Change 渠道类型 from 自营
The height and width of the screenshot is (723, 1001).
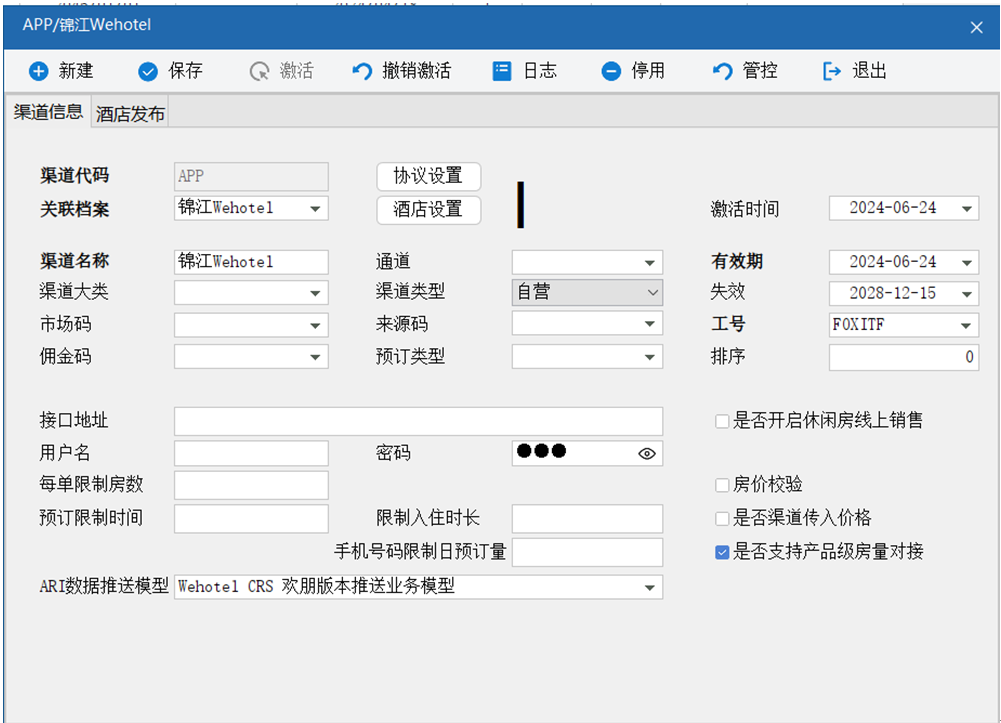coord(587,292)
